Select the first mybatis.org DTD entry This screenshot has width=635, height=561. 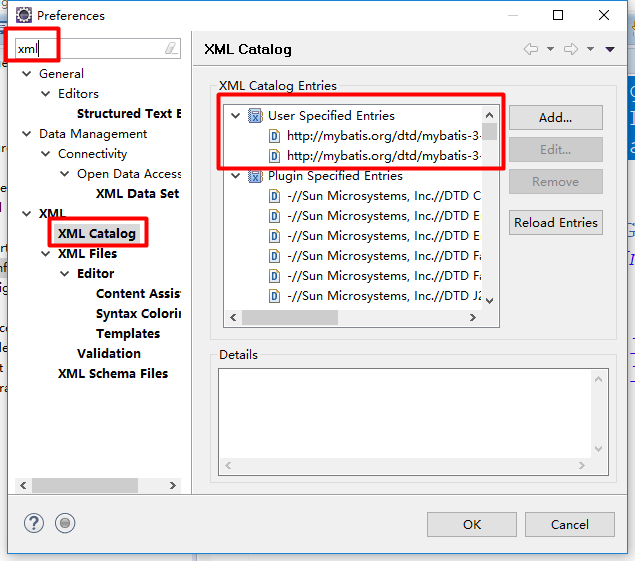point(384,136)
